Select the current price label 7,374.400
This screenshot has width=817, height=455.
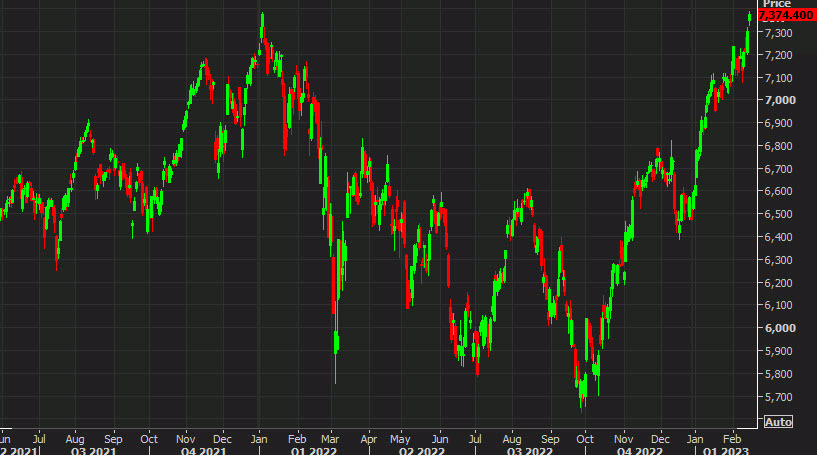(787, 15)
